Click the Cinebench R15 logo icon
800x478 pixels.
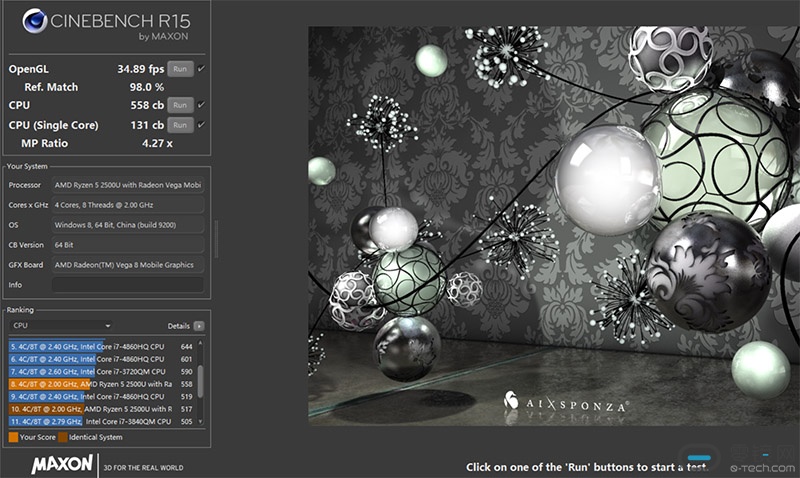[x=35, y=21]
